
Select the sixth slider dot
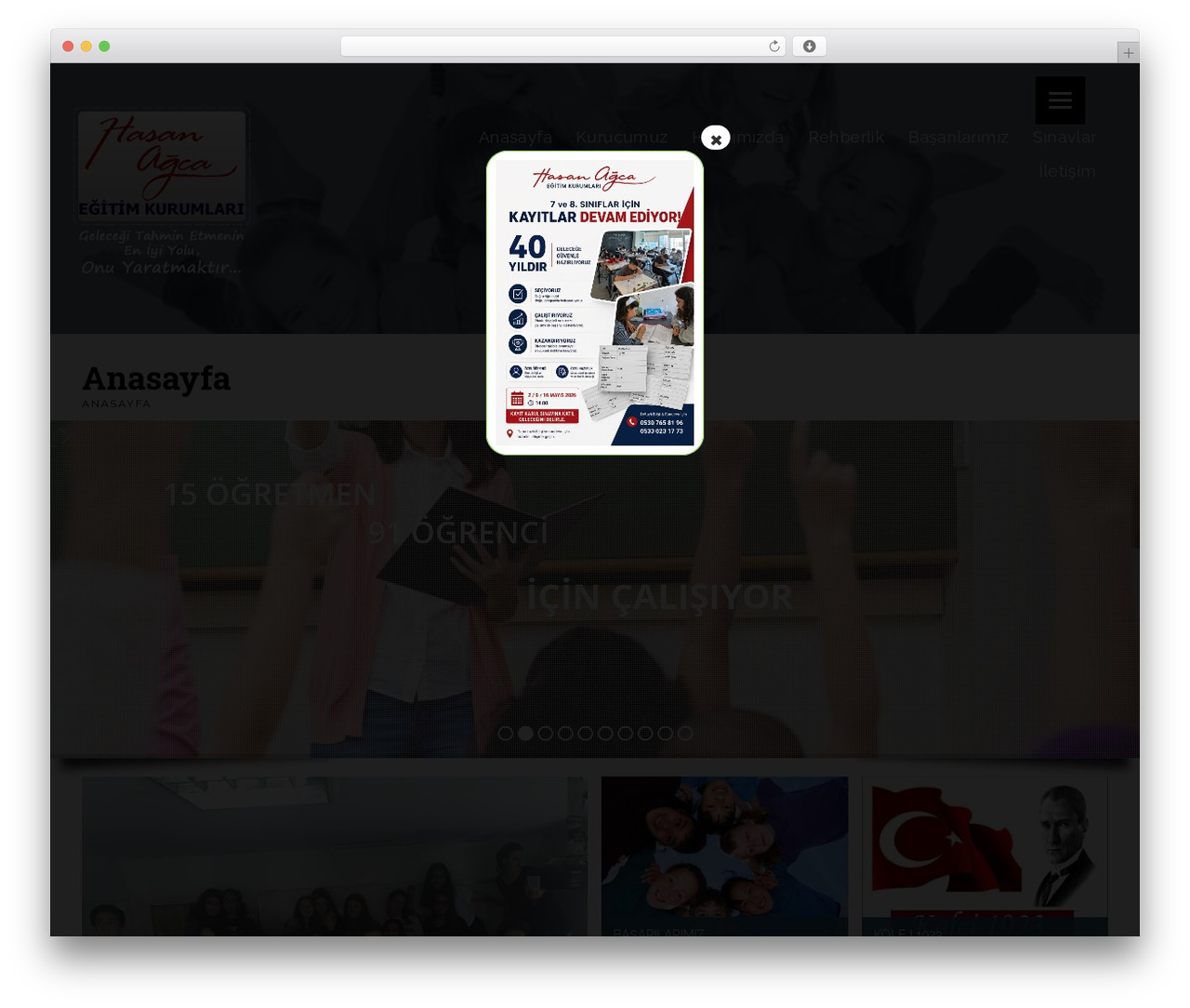pyautogui.click(x=605, y=734)
